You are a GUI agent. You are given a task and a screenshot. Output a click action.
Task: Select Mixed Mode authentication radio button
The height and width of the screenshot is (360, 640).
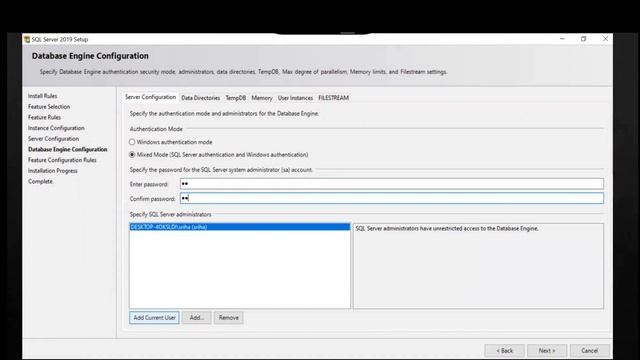click(x=132, y=155)
